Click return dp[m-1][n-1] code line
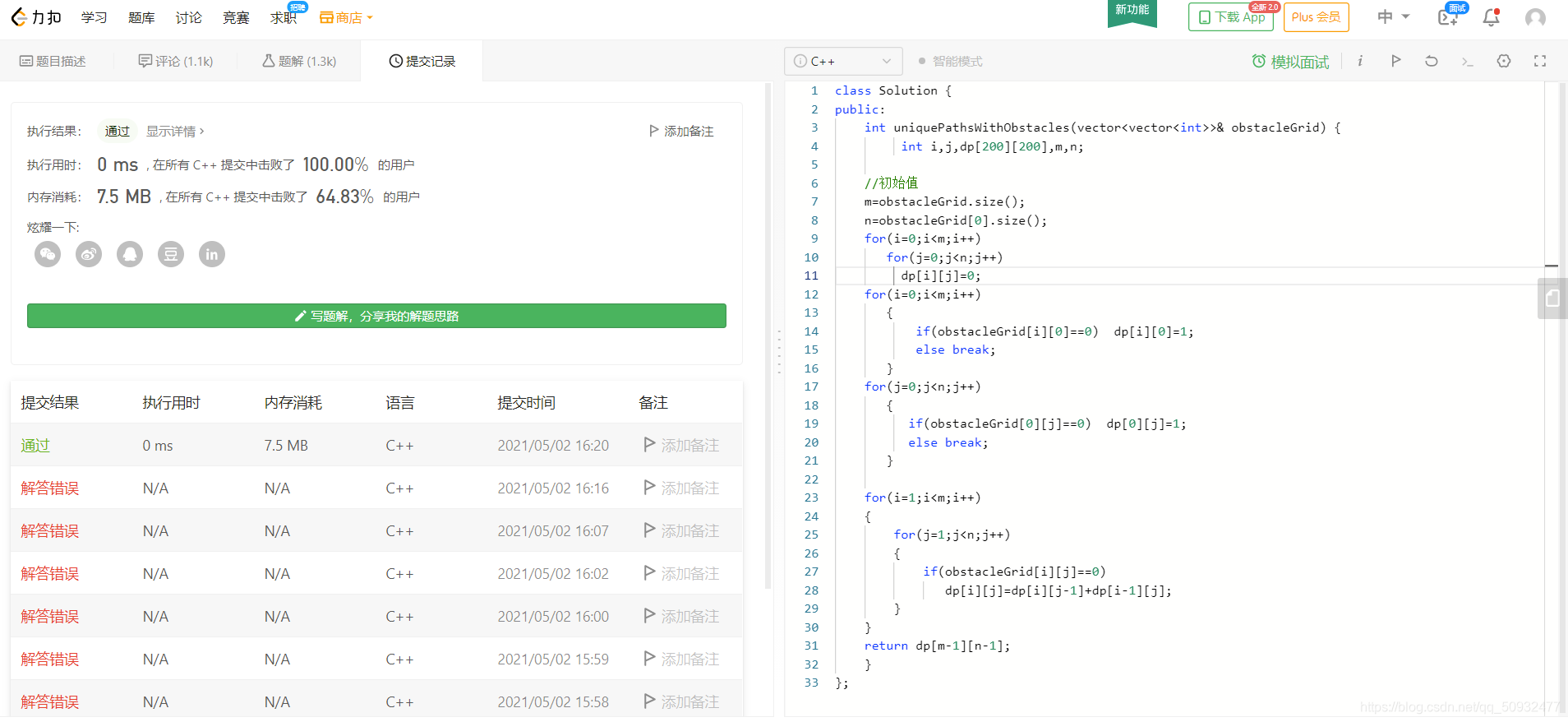The height and width of the screenshot is (722, 1568). [x=937, y=646]
